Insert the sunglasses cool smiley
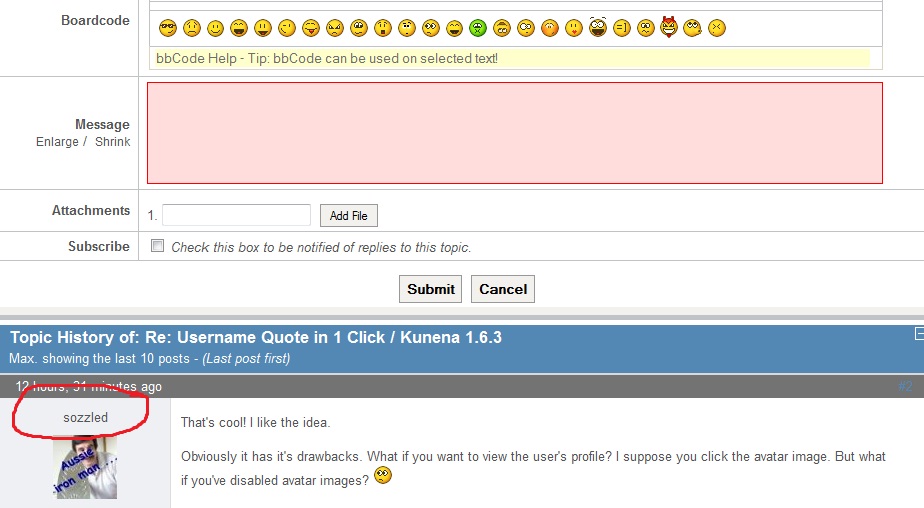 tap(167, 28)
